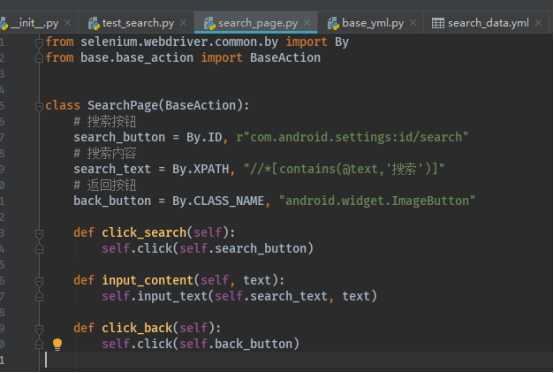Click the back_button variable definition
This screenshot has height=373, width=554.
pyautogui.click(x=112, y=201)
